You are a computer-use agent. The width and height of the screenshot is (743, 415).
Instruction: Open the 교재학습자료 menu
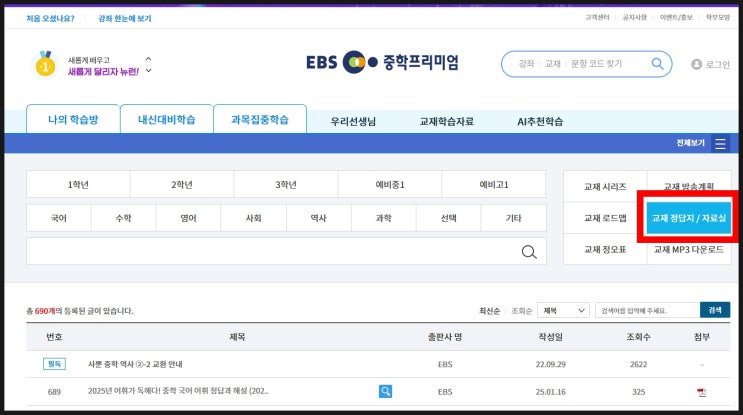point(446,122)
